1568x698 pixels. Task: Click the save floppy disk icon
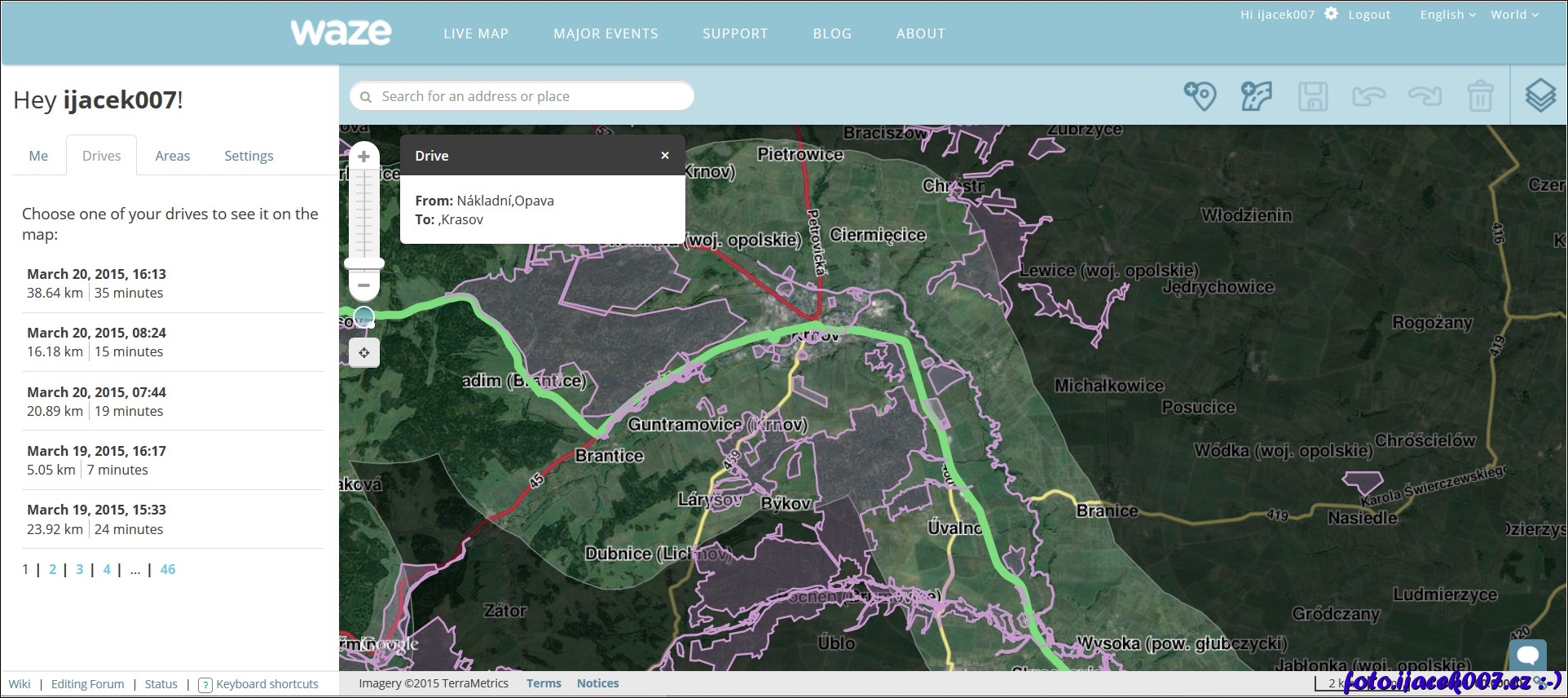coord(1312,96)
